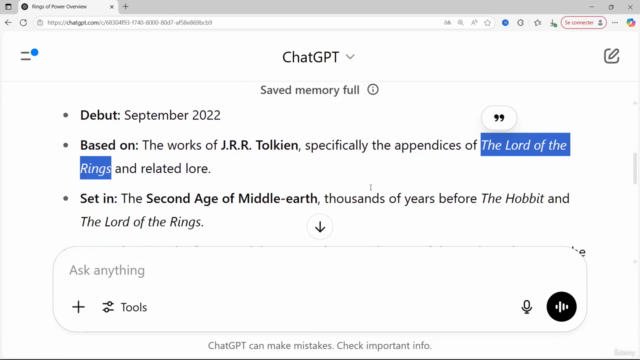Open the downloads icon
The width and height of the screenshot is (640, 360).
point(553,23)
